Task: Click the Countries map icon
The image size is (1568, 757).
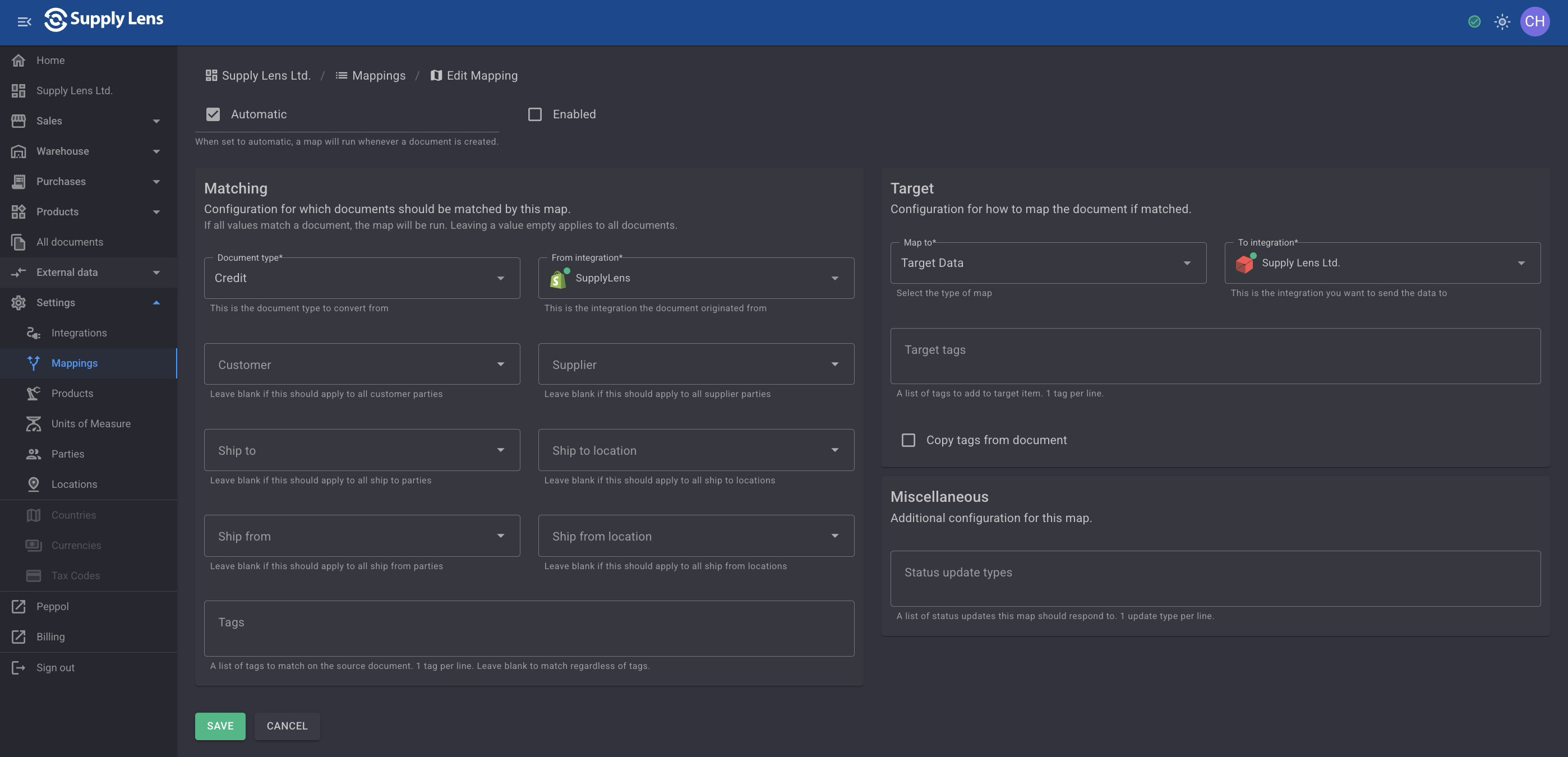Action: (34, 515)
